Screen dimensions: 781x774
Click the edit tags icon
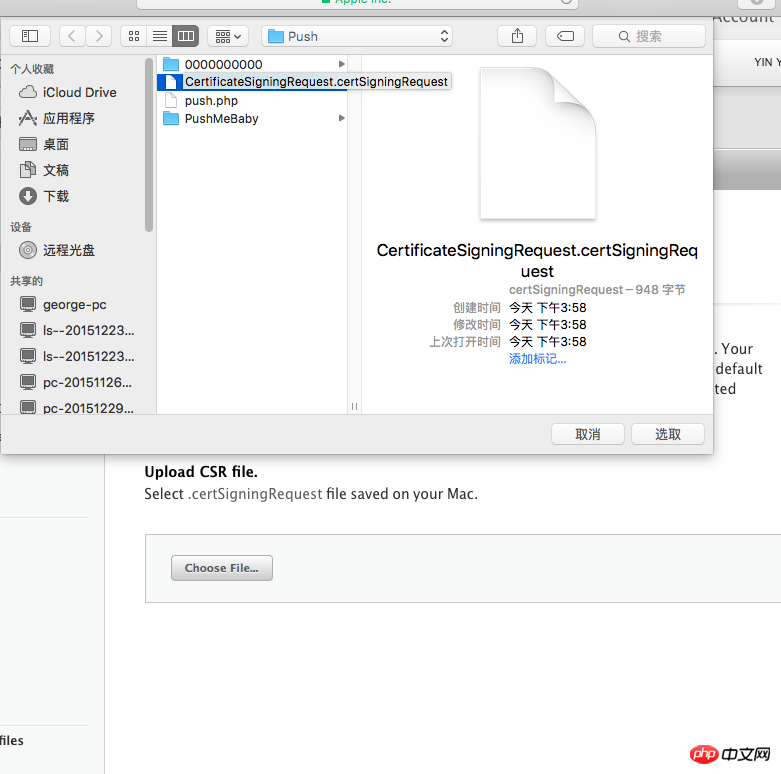[x=565, y=36]
